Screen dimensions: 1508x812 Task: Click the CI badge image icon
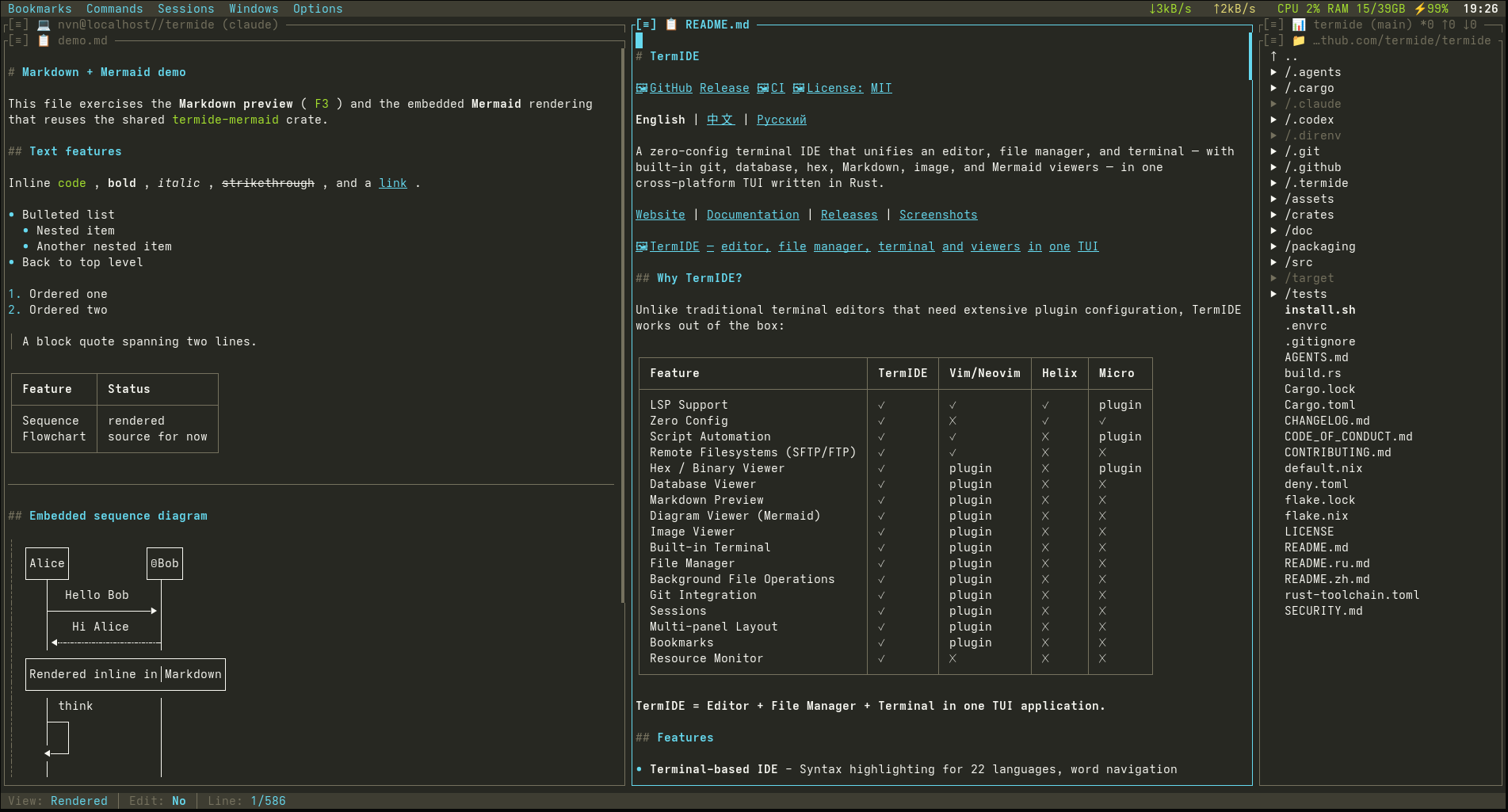point(763,88)
